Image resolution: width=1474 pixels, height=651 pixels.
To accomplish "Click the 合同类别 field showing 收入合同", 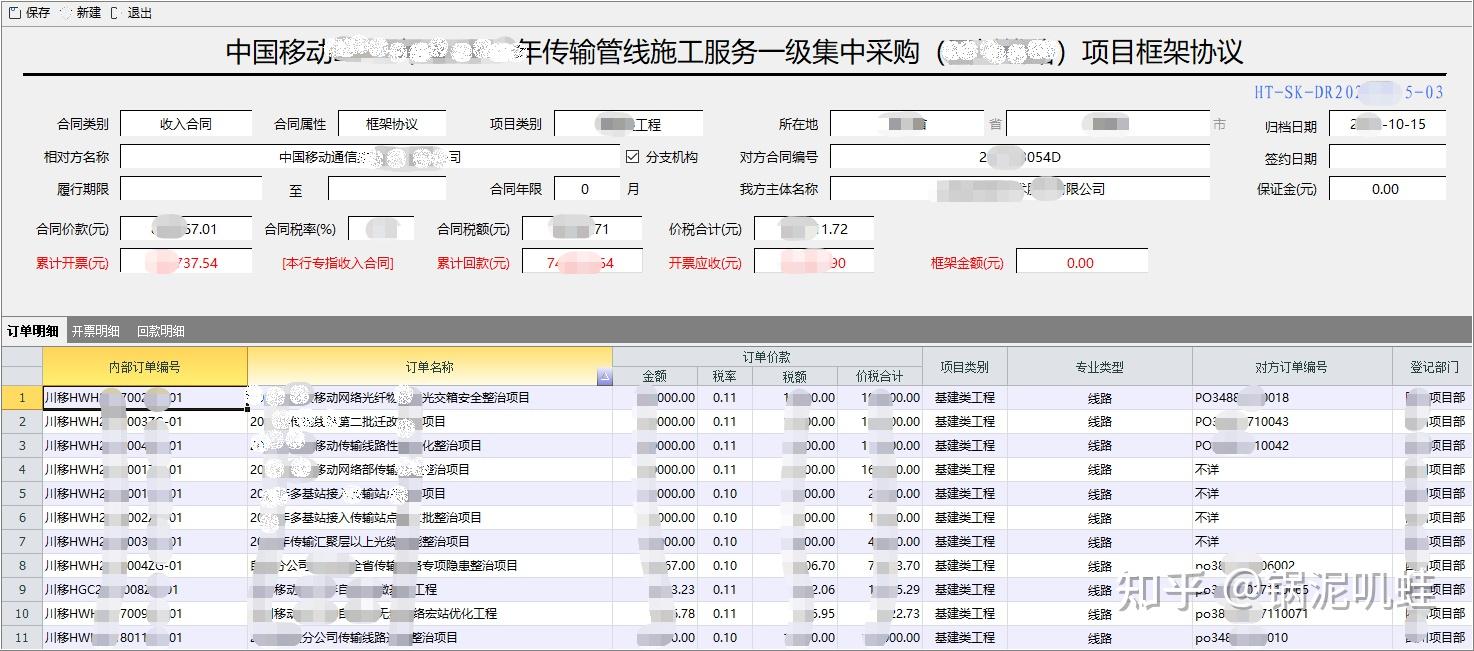I will click(x=186, y=124).
